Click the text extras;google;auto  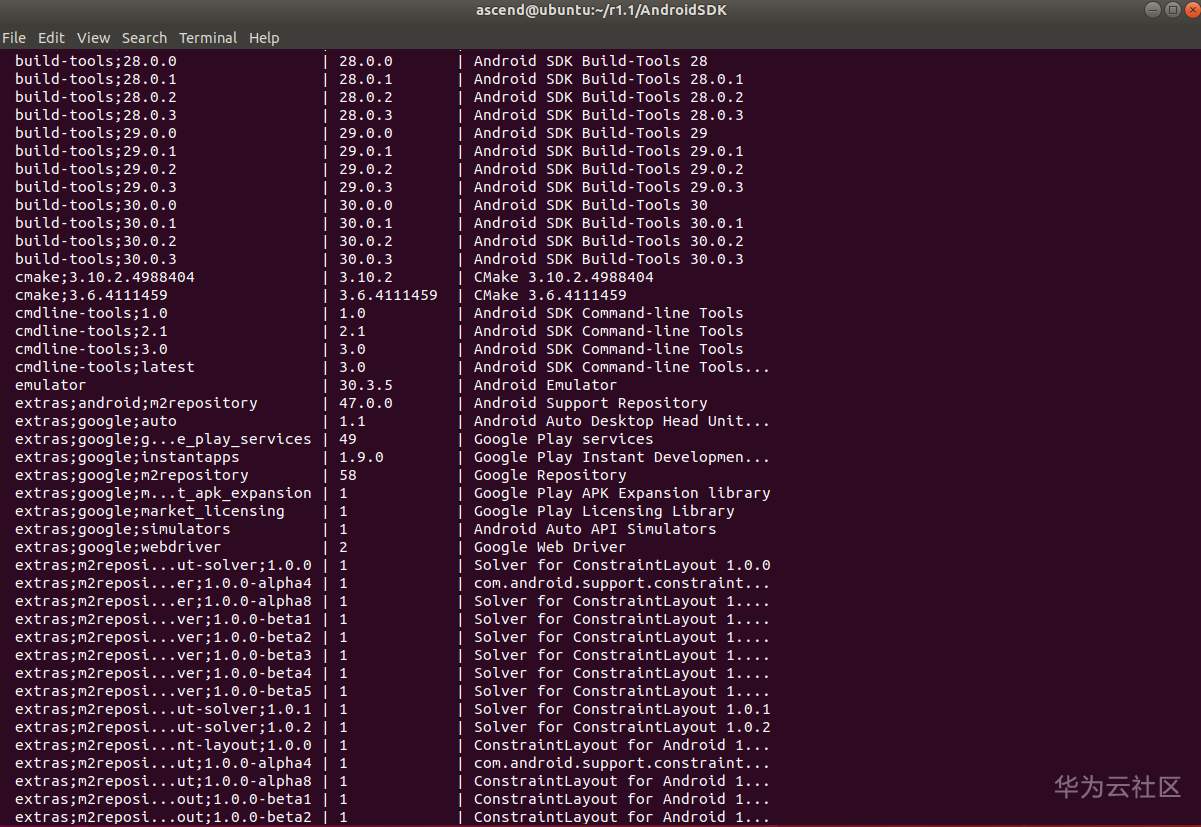(x=95, y=421)
